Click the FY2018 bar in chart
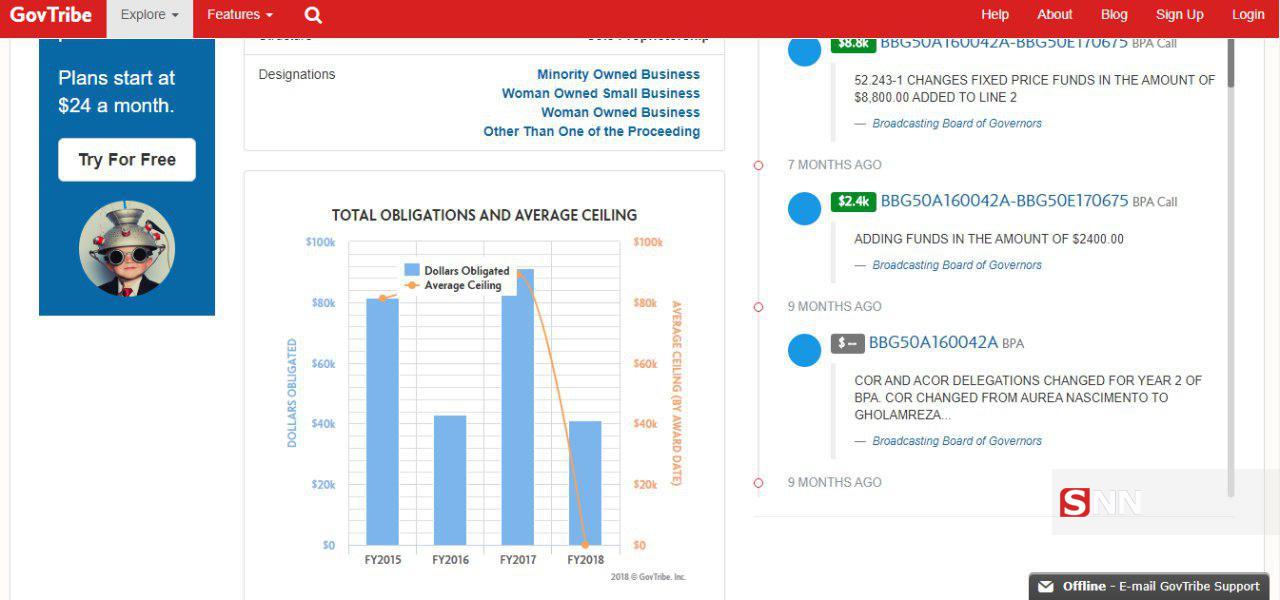 pyautogui.click(x=586, y=483)
